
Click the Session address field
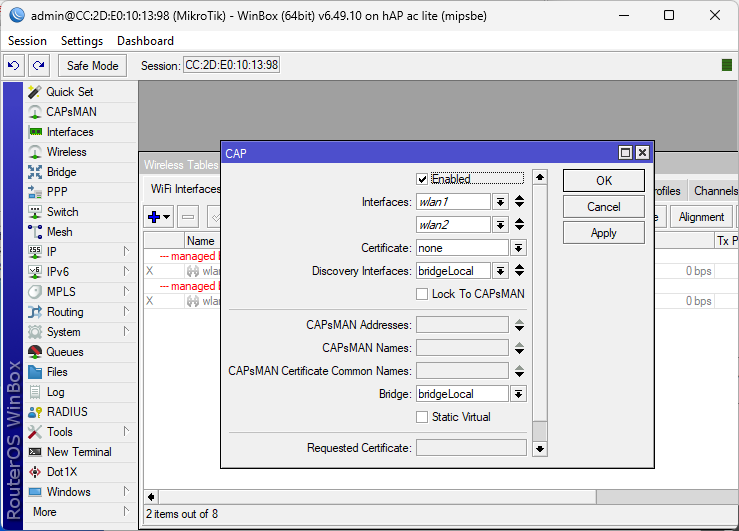[x=231, y=65]
